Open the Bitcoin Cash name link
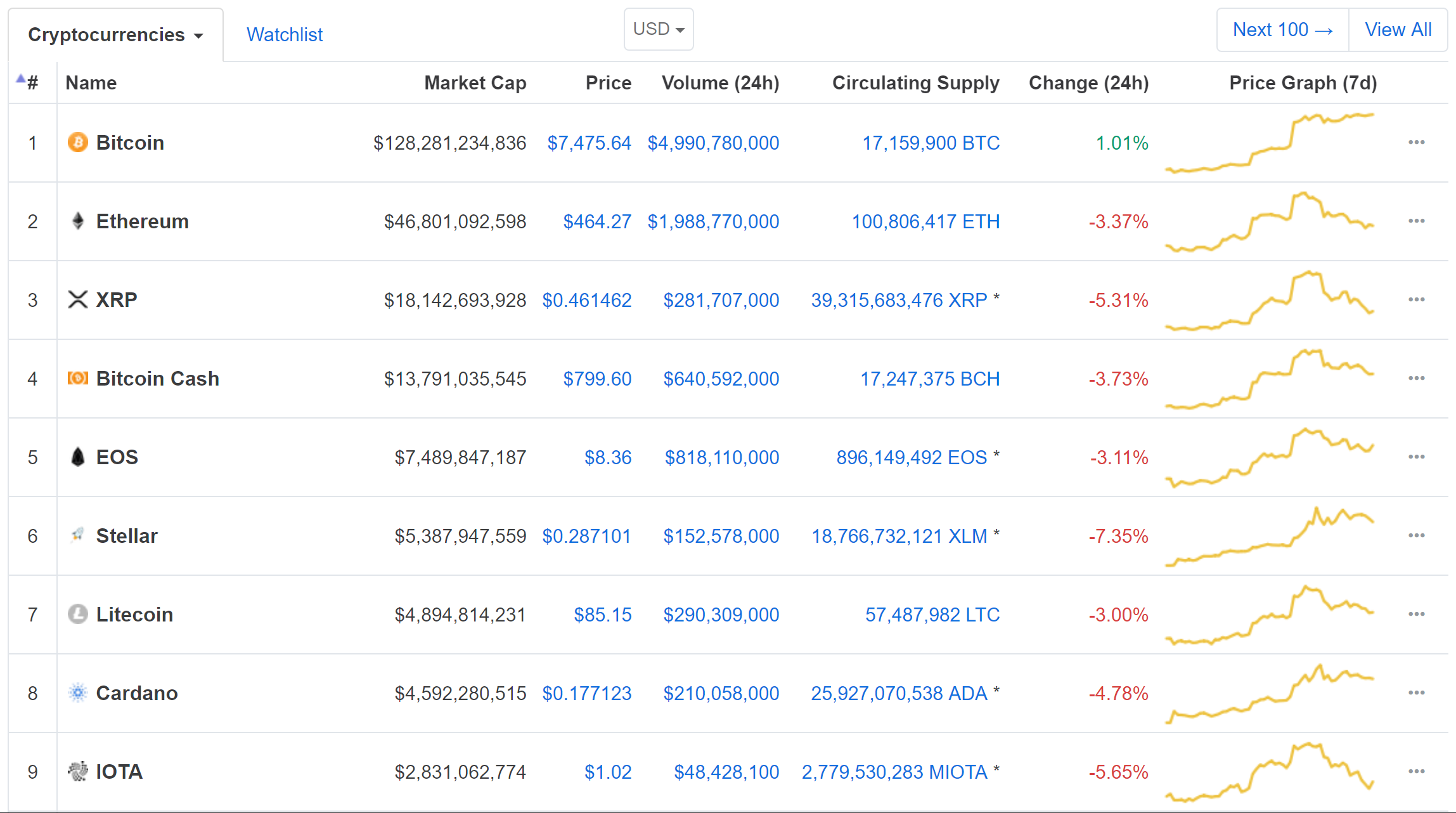 point(158,379)
